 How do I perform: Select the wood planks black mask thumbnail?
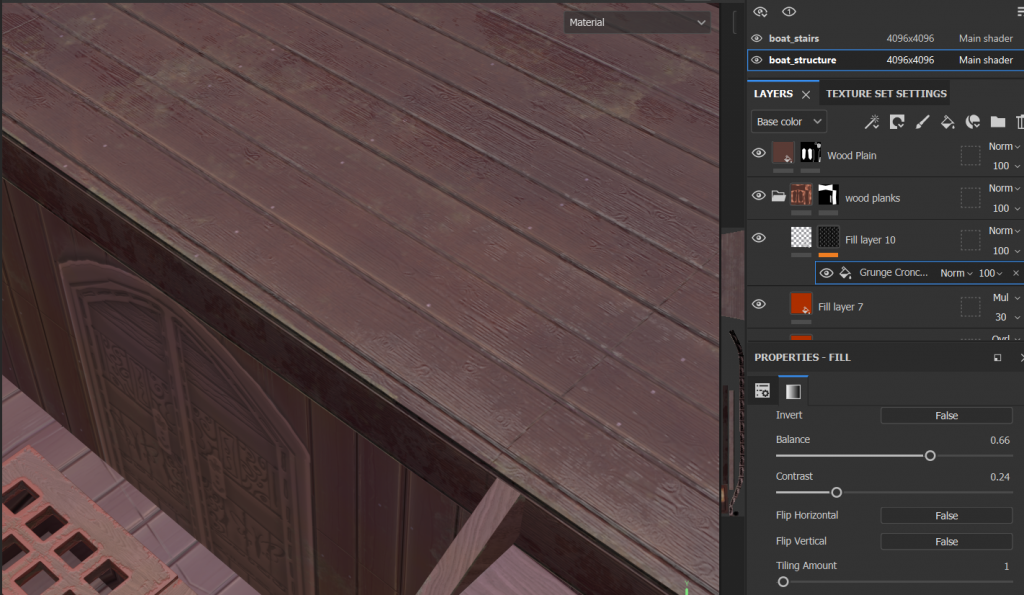coord(828,195)
